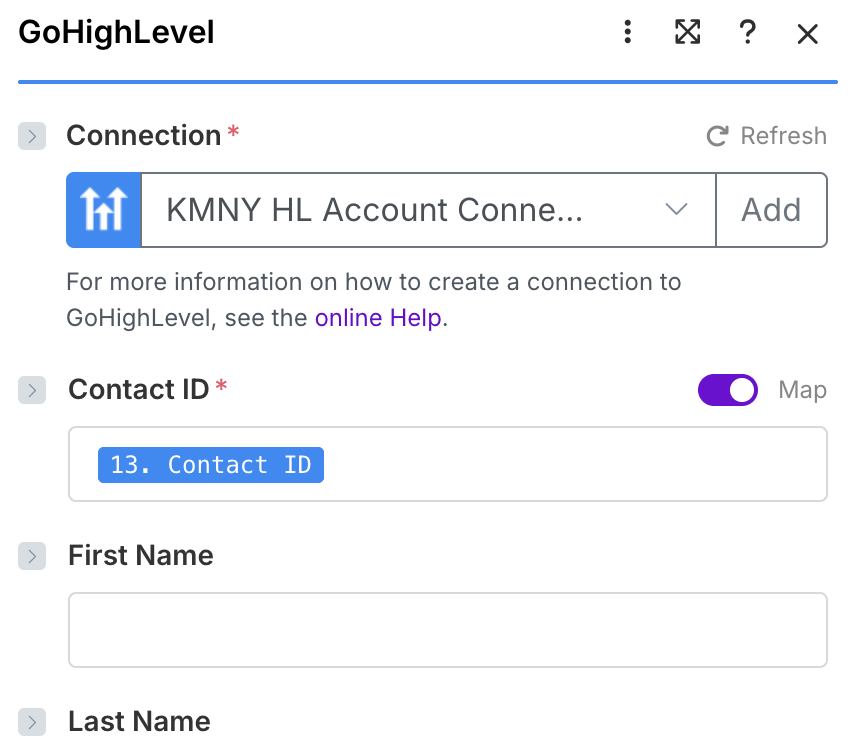Open the three-dot module options menu

pyautogui.click(x=628, y=33)
